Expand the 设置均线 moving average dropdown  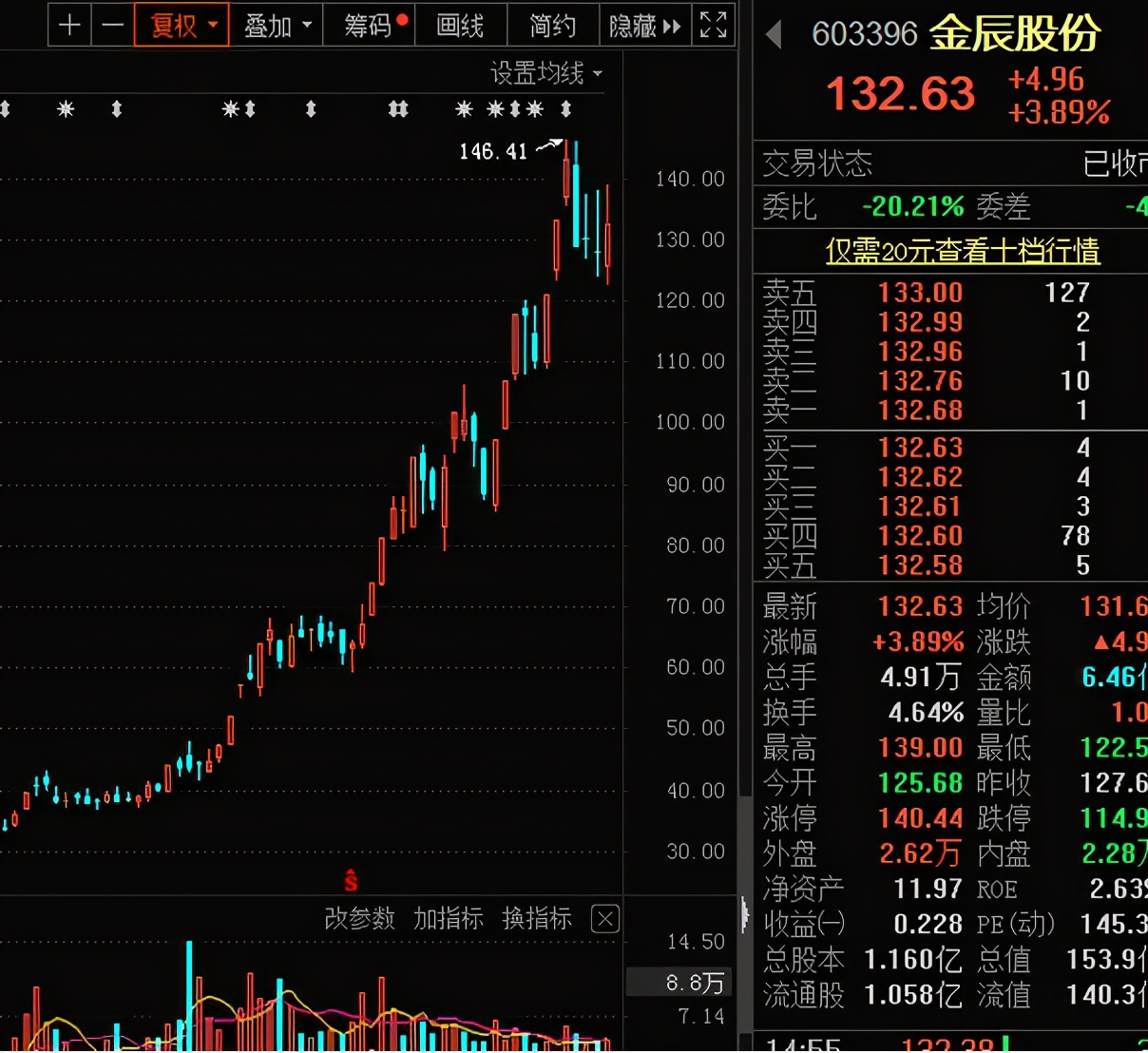point(545,73)
